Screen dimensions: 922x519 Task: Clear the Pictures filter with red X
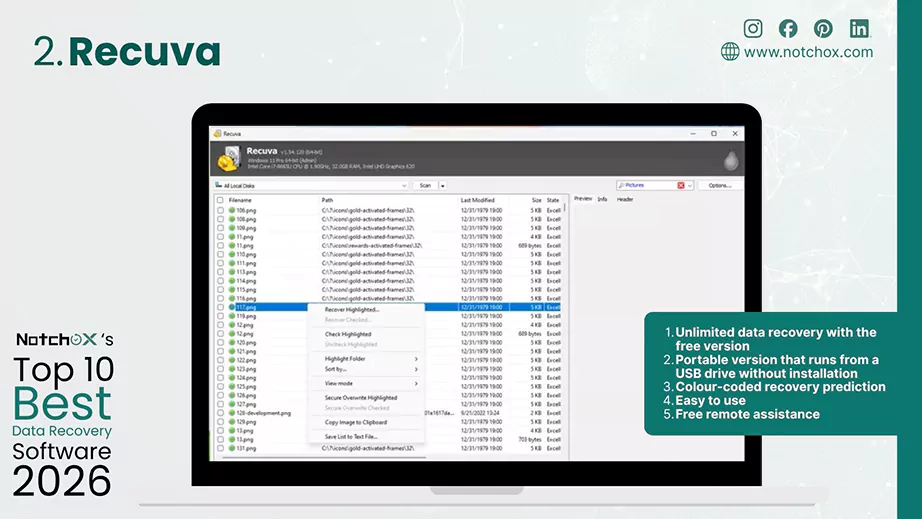click(x=680, y=185)
